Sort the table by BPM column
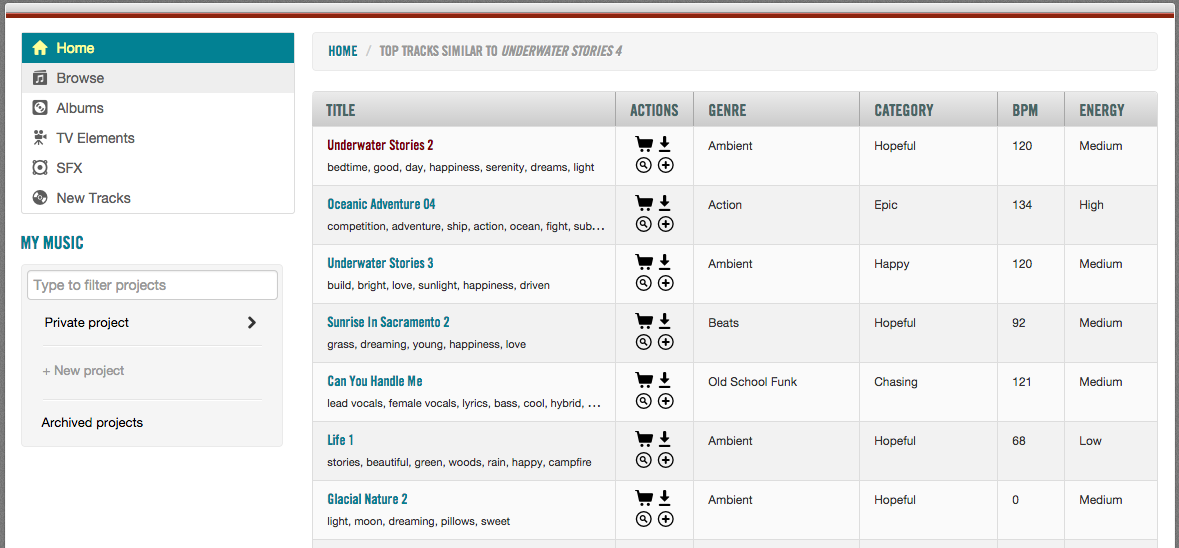The width and height of the screenshot is (1179, 548). tap(1025, 110)
